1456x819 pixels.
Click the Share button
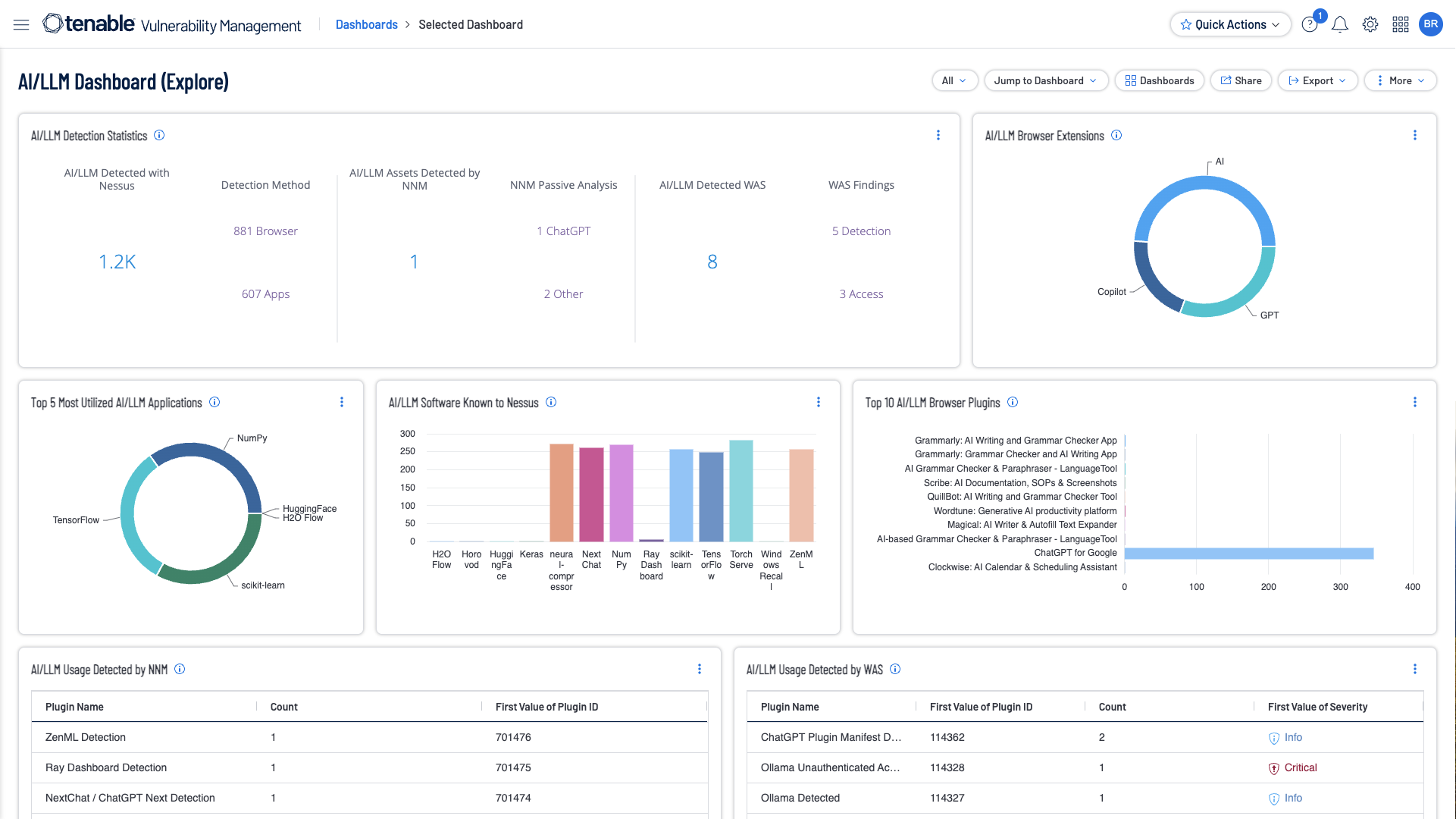1241,81
